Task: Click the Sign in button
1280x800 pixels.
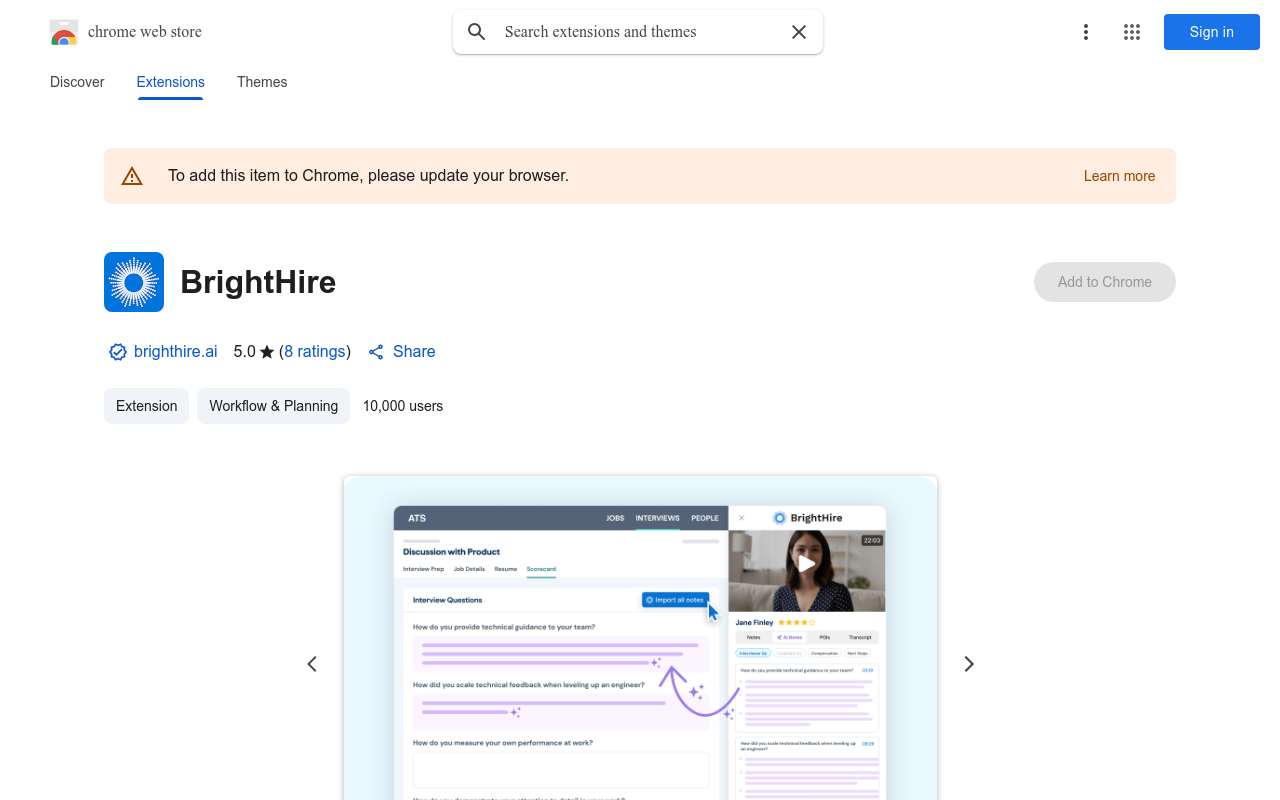Action: (x=1212, y=32)
